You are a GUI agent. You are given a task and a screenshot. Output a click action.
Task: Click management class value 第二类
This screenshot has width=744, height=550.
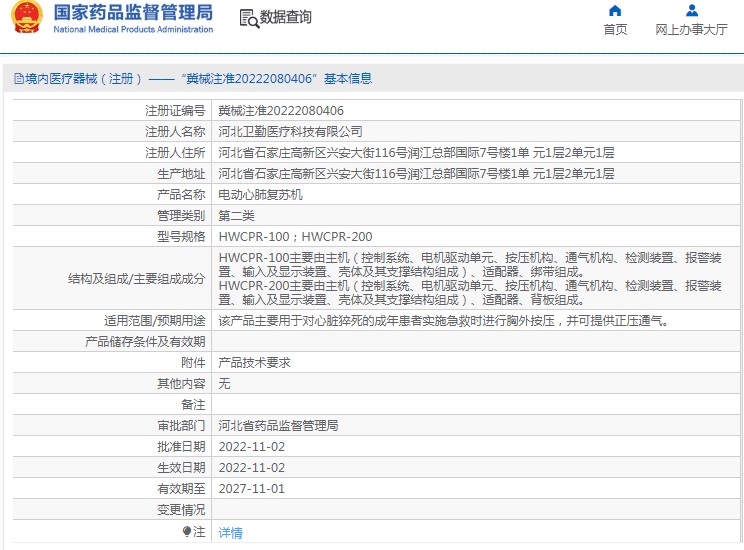coord(236,215)
